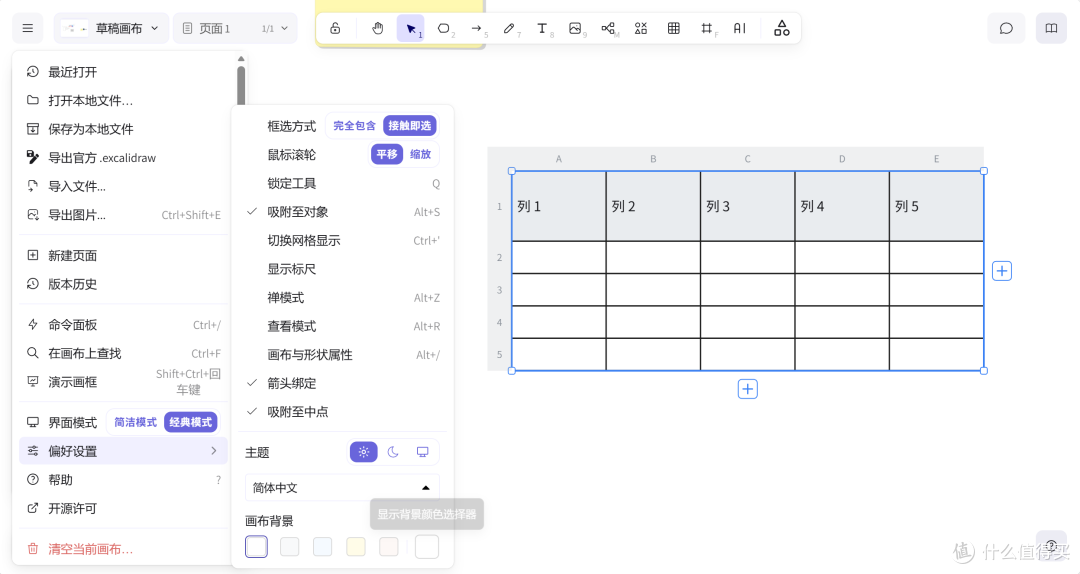Set mouse wheel to 缩放

pos(420,154)
